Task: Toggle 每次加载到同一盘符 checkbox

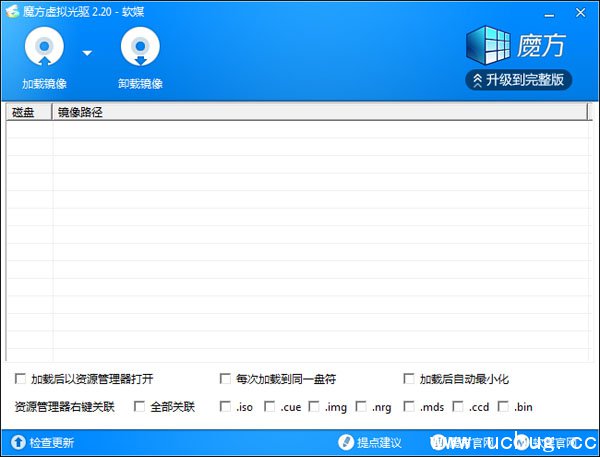Action: [225, 379]
